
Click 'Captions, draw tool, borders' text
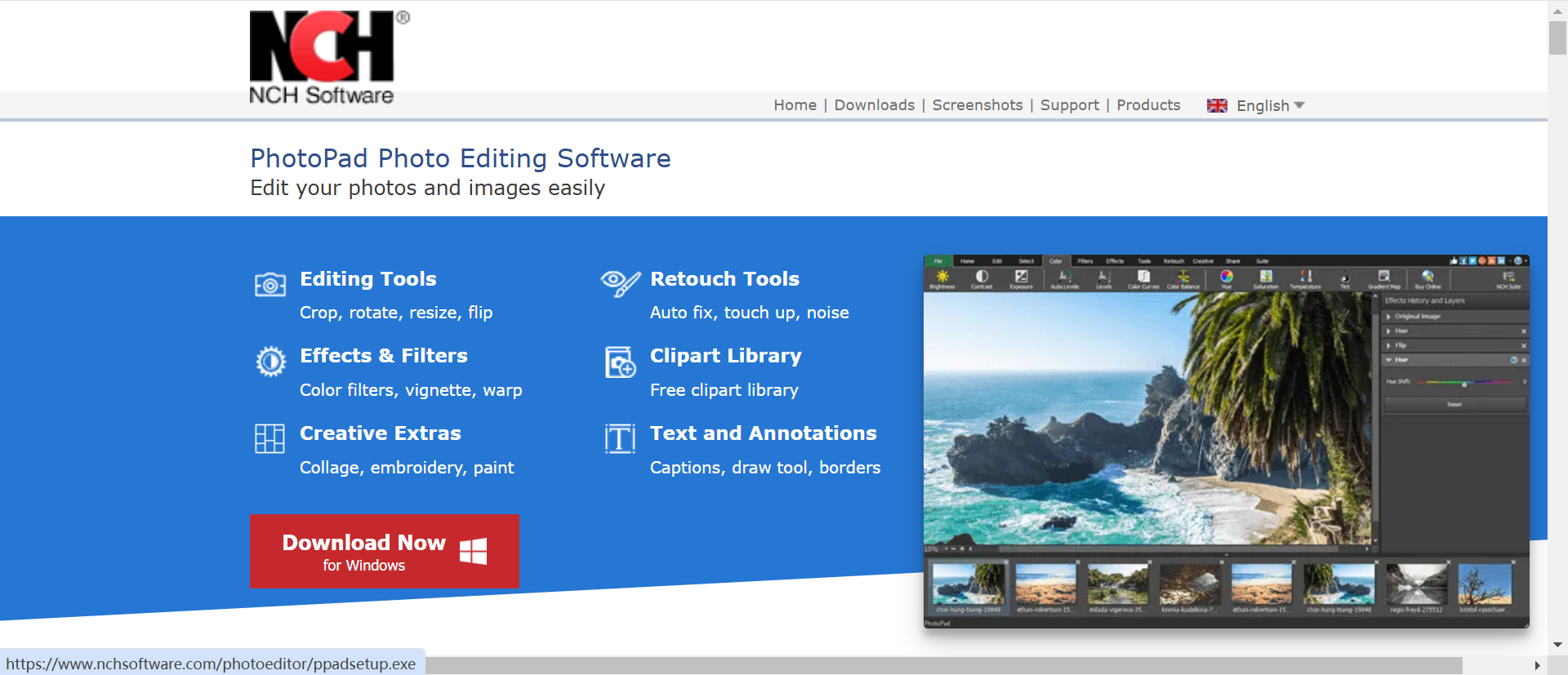pyautogui.click(x=765, y=468)
